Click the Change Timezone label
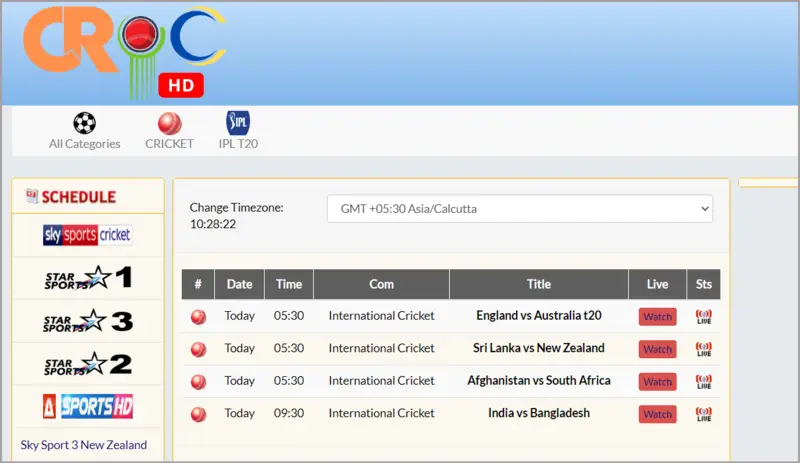Viewport: 800px width, 463px height. click(x=236, y=208)
